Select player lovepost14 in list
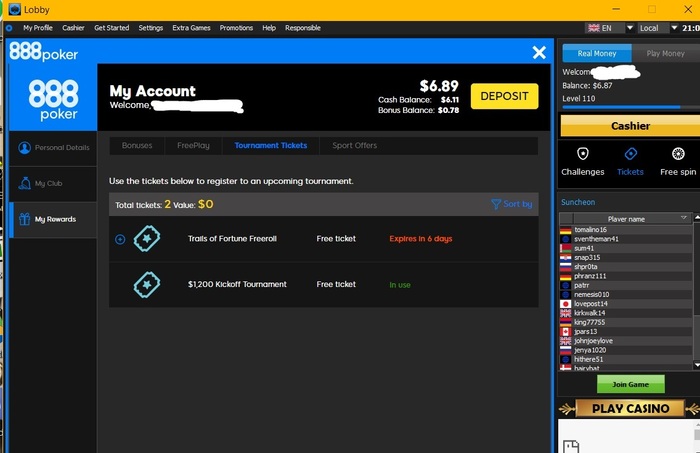 tap(625, 303)
